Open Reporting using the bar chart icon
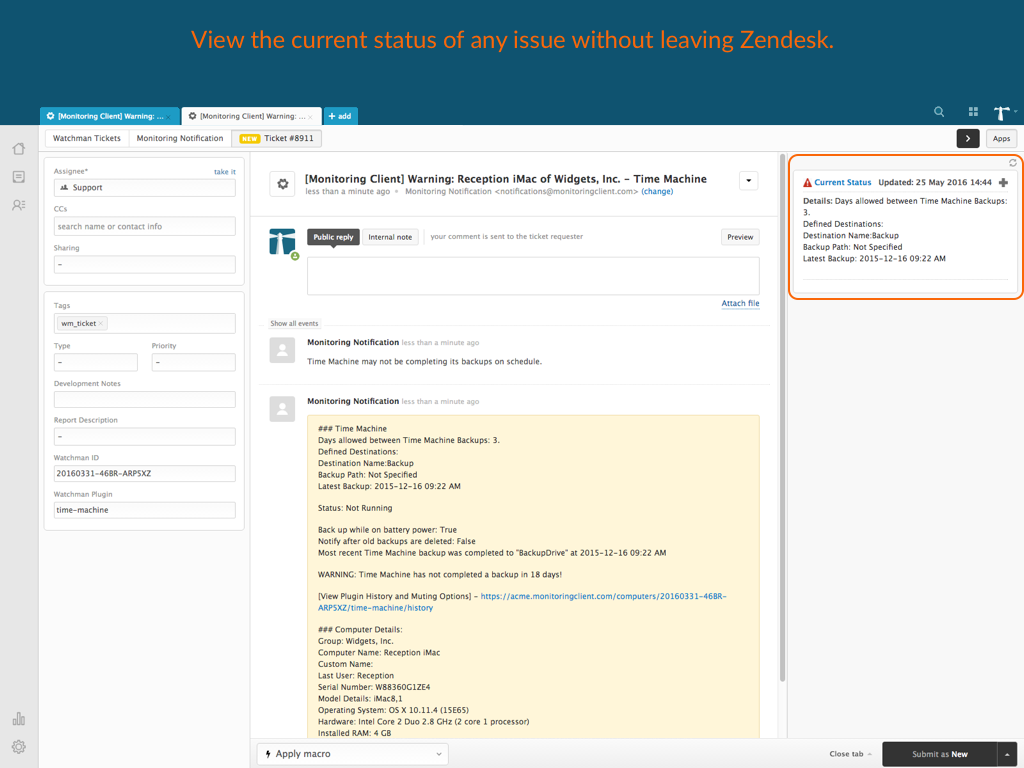The width and height of the screenshot is (1024, 768). tap(18, 718)
